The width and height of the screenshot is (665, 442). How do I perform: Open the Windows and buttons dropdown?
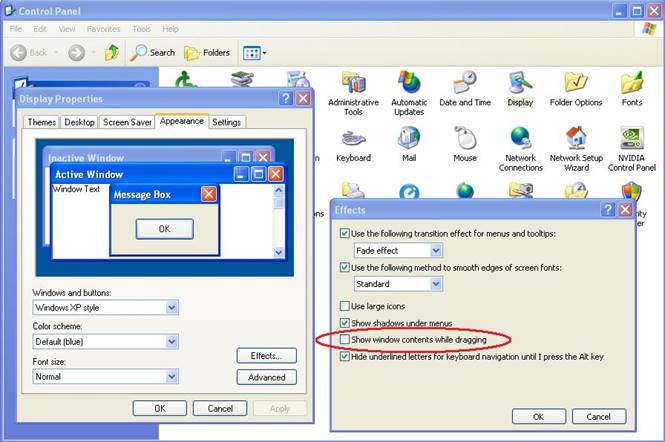click(172, 308)
